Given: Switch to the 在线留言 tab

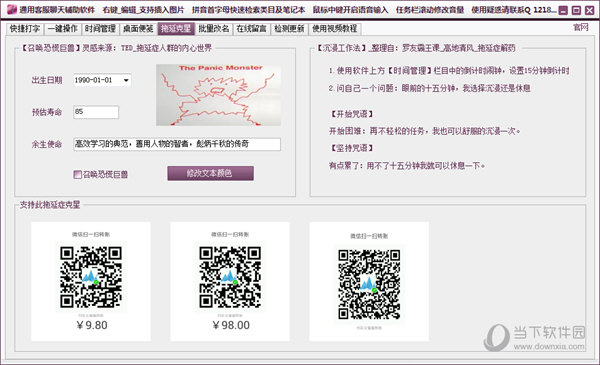Looking at the screenshot, I should coord(251,29).
